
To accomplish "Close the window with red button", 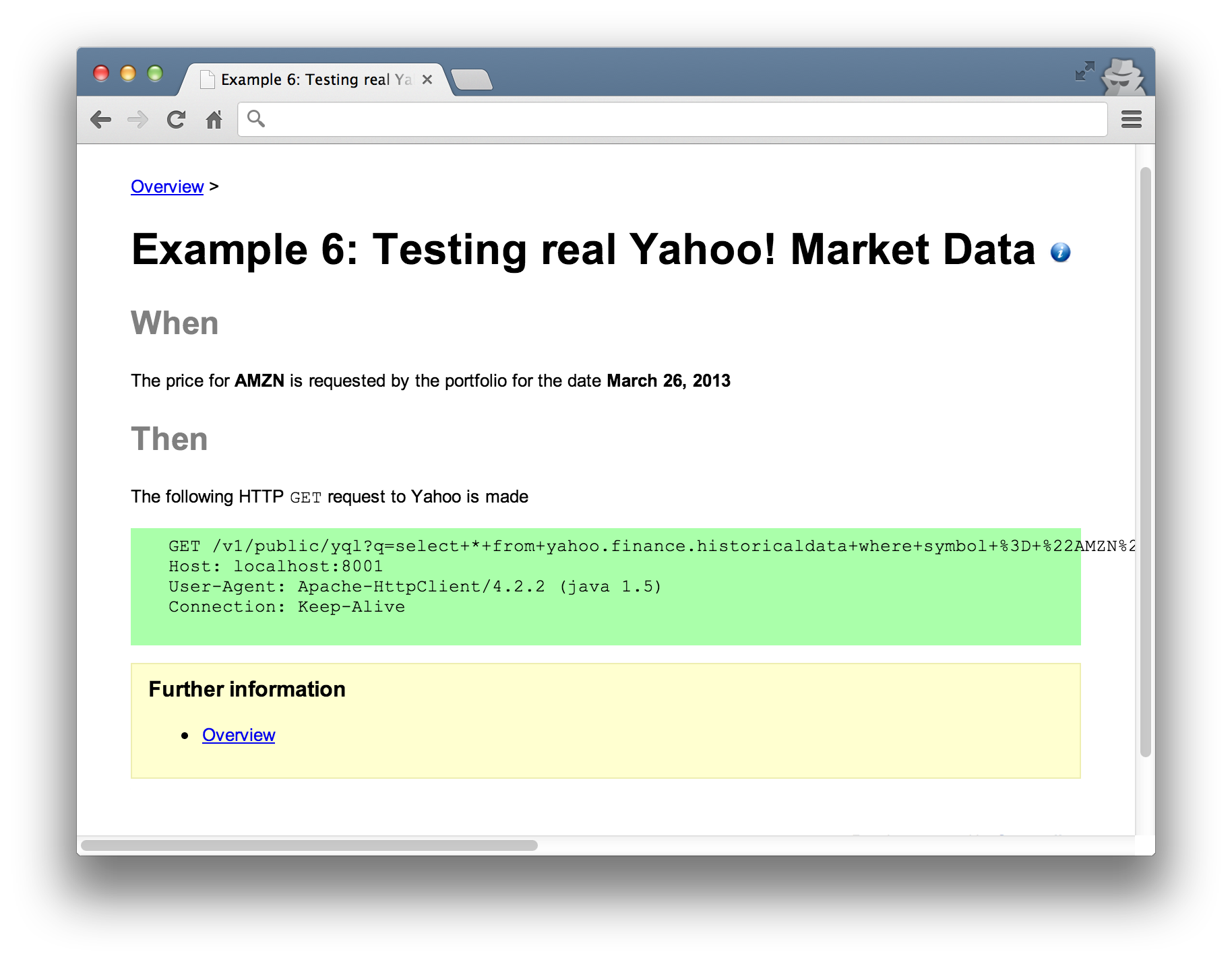I will pos(101,73).
